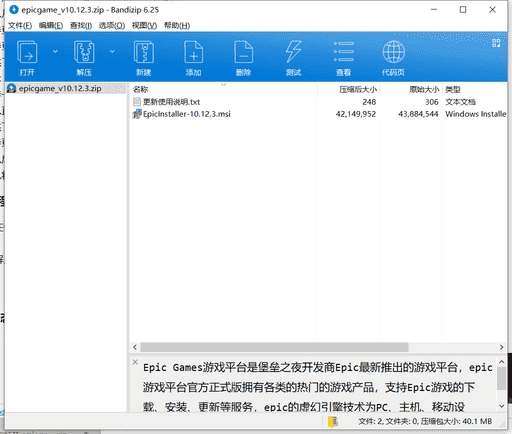The image size is (512, 434).
Task: Click the grid layout icon in toolbar corner
Action: coord(496,43)
